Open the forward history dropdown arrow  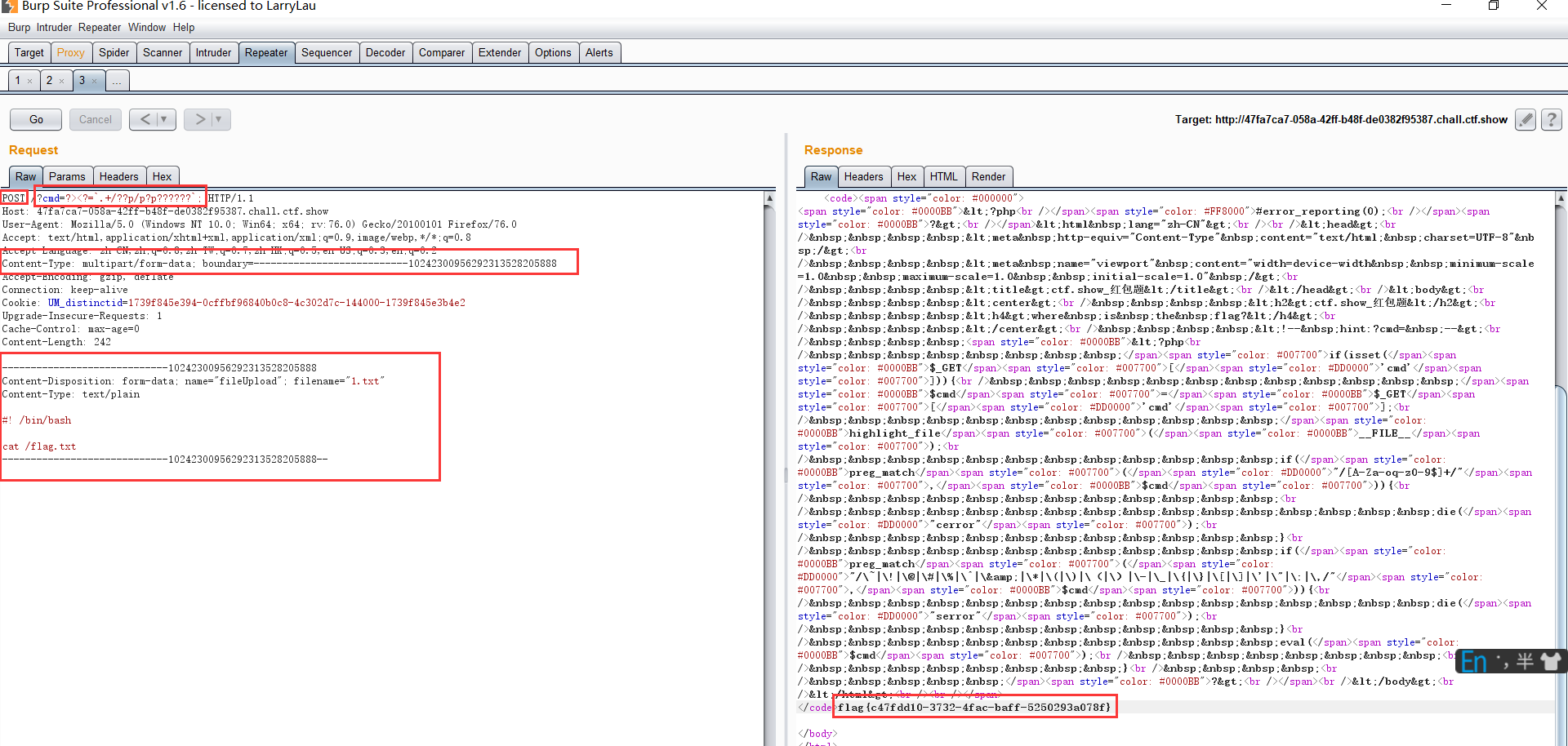point(220,119)
